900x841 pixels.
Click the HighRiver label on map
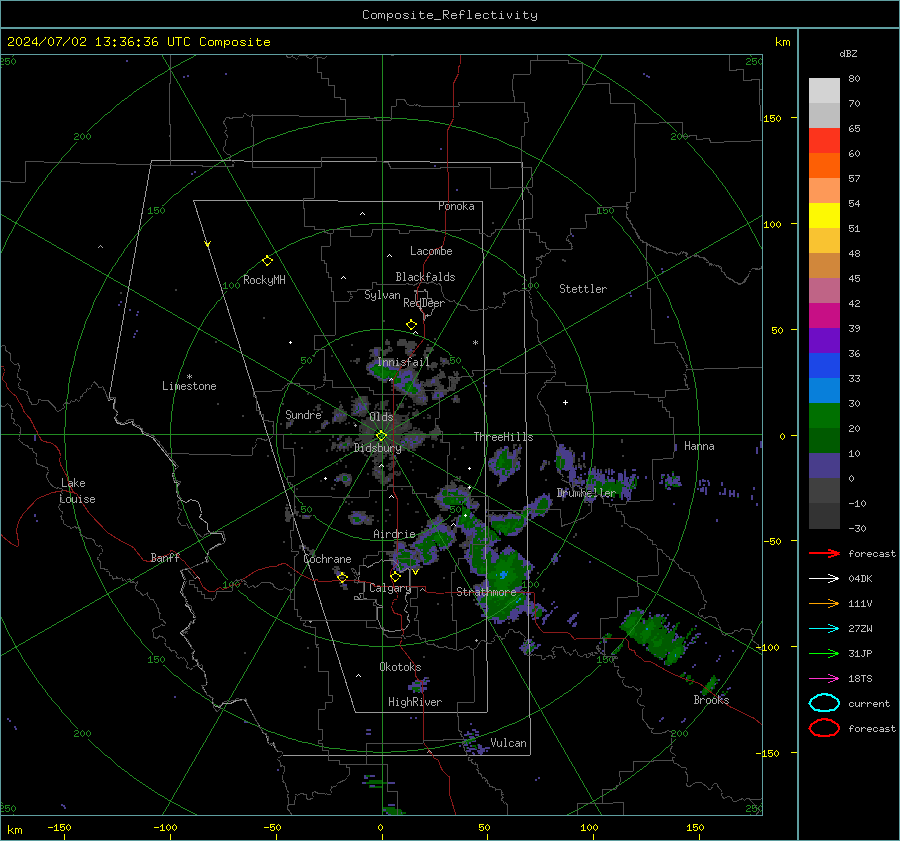pyautogui.click(x=415, y=702)
